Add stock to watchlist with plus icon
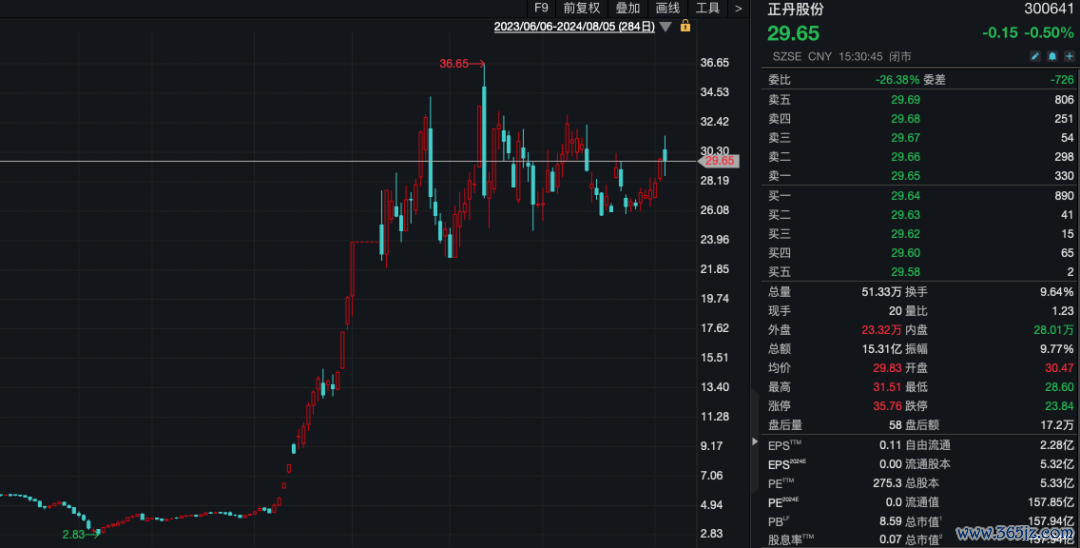 (x=1069, y=57)
